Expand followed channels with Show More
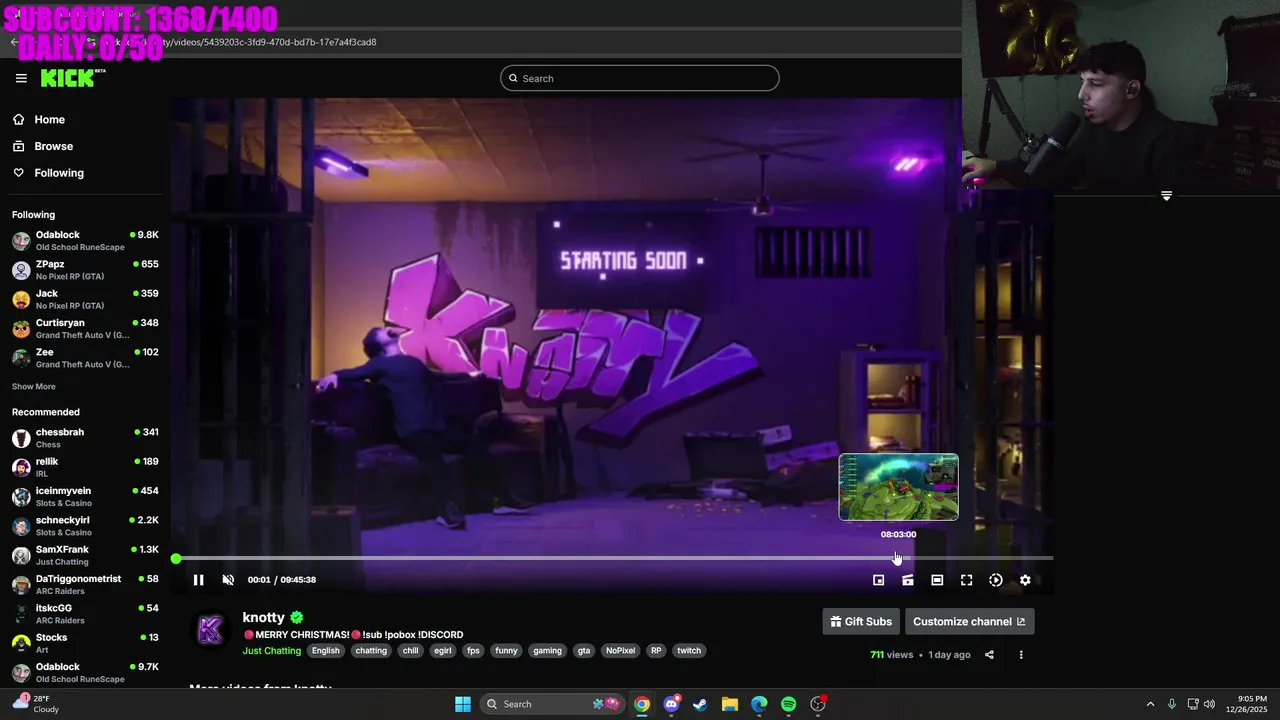Viewport: 1280px width, 720px height. [34, 387]
